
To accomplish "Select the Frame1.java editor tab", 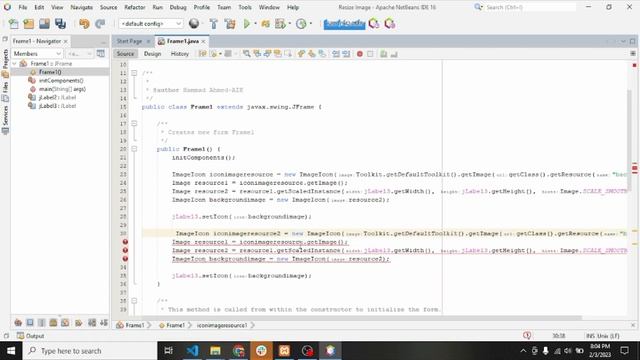I will (182, 41).
